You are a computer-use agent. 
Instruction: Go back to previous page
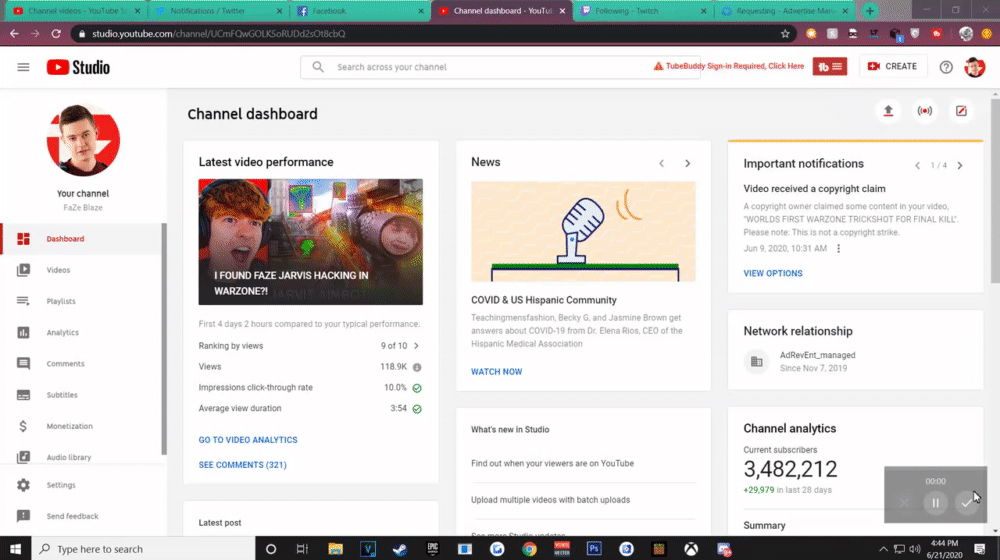[x=14, y=34]
